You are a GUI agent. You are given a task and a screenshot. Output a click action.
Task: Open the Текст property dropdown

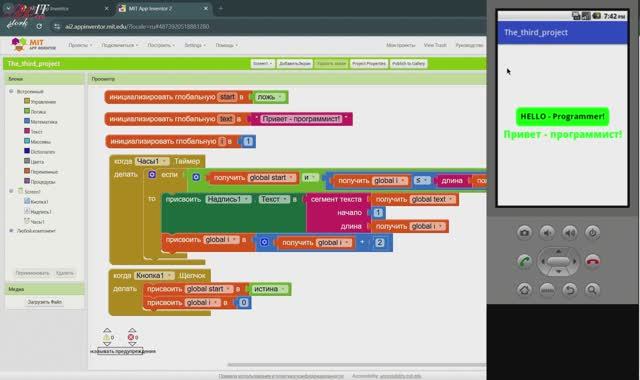[274, 199]
